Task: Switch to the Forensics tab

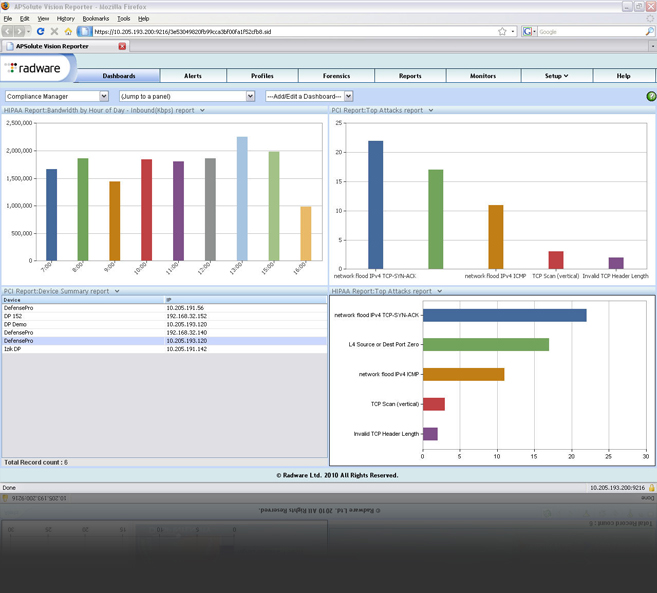Action: [336, 76]
